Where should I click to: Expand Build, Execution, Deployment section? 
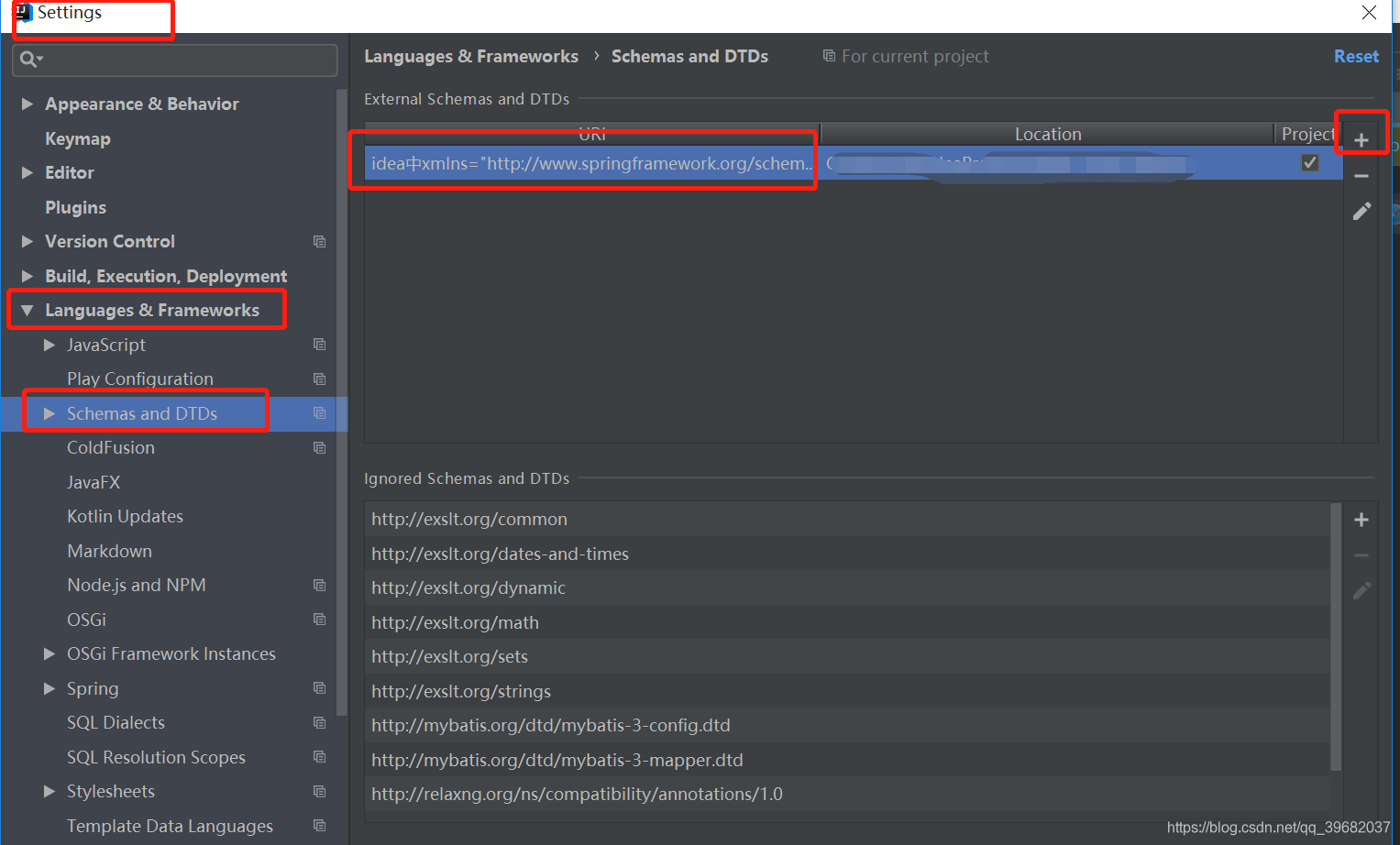click(x=28, y=276)
